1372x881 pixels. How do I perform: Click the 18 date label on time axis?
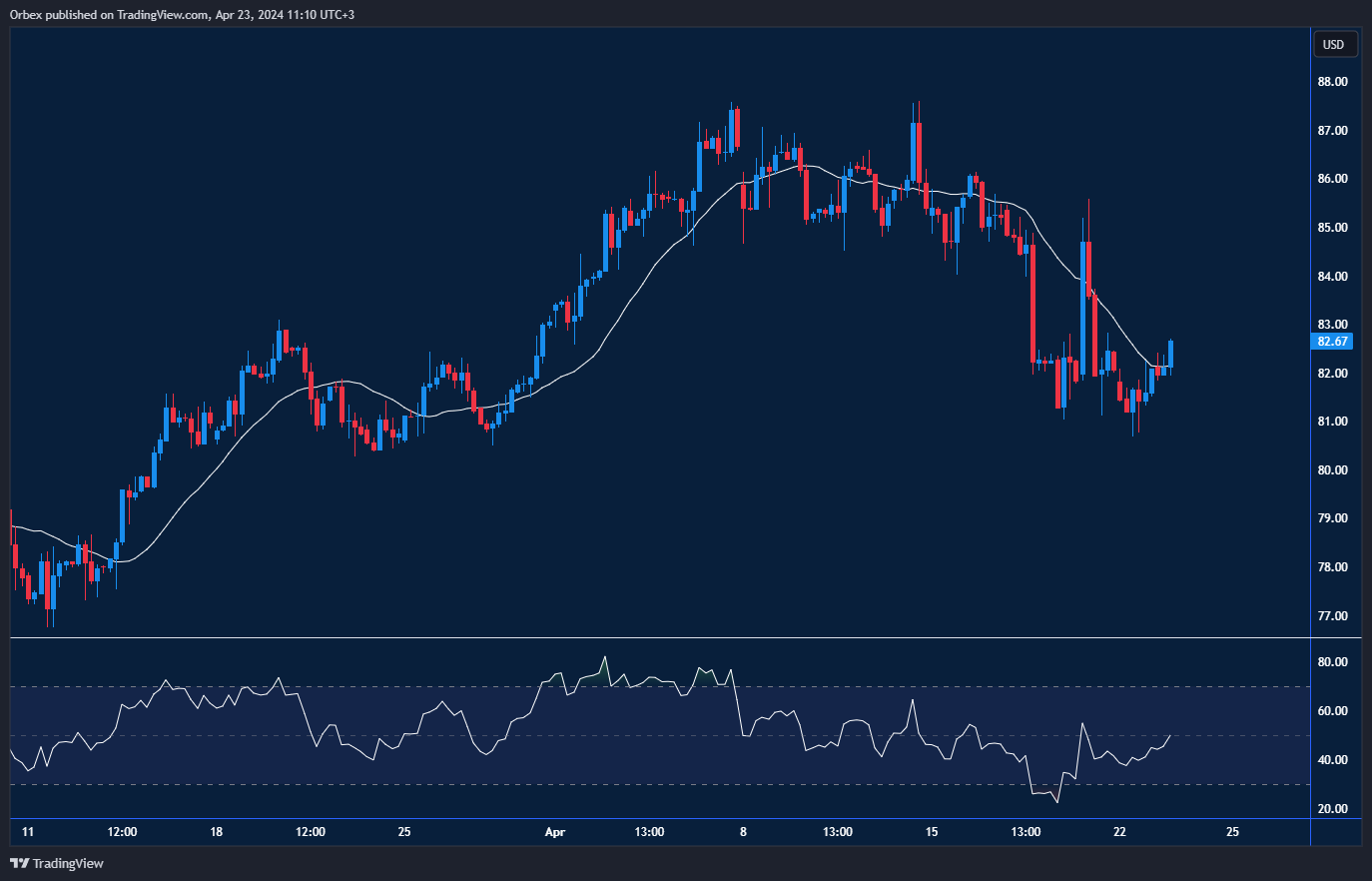pos(217,832)
